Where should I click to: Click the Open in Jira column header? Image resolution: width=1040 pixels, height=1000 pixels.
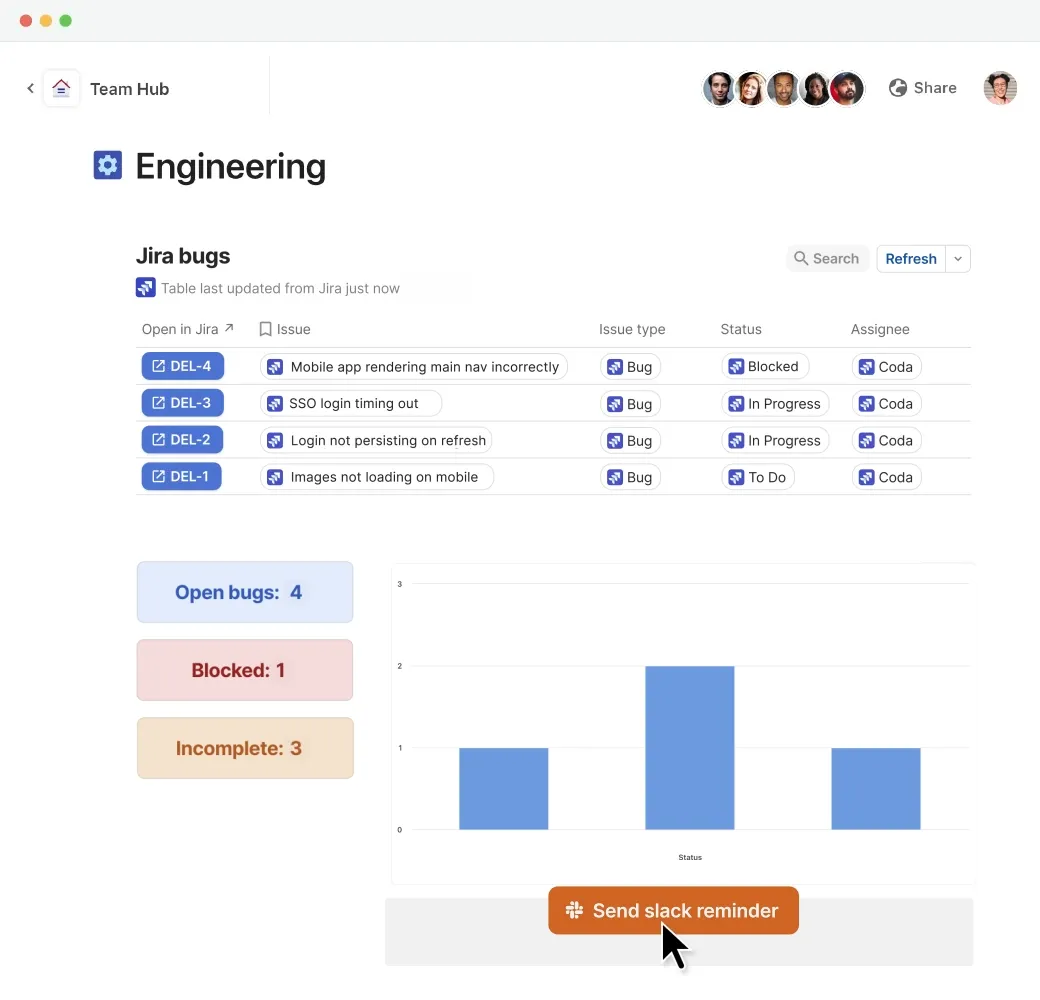pyautogui.click(x=188, y=329)
